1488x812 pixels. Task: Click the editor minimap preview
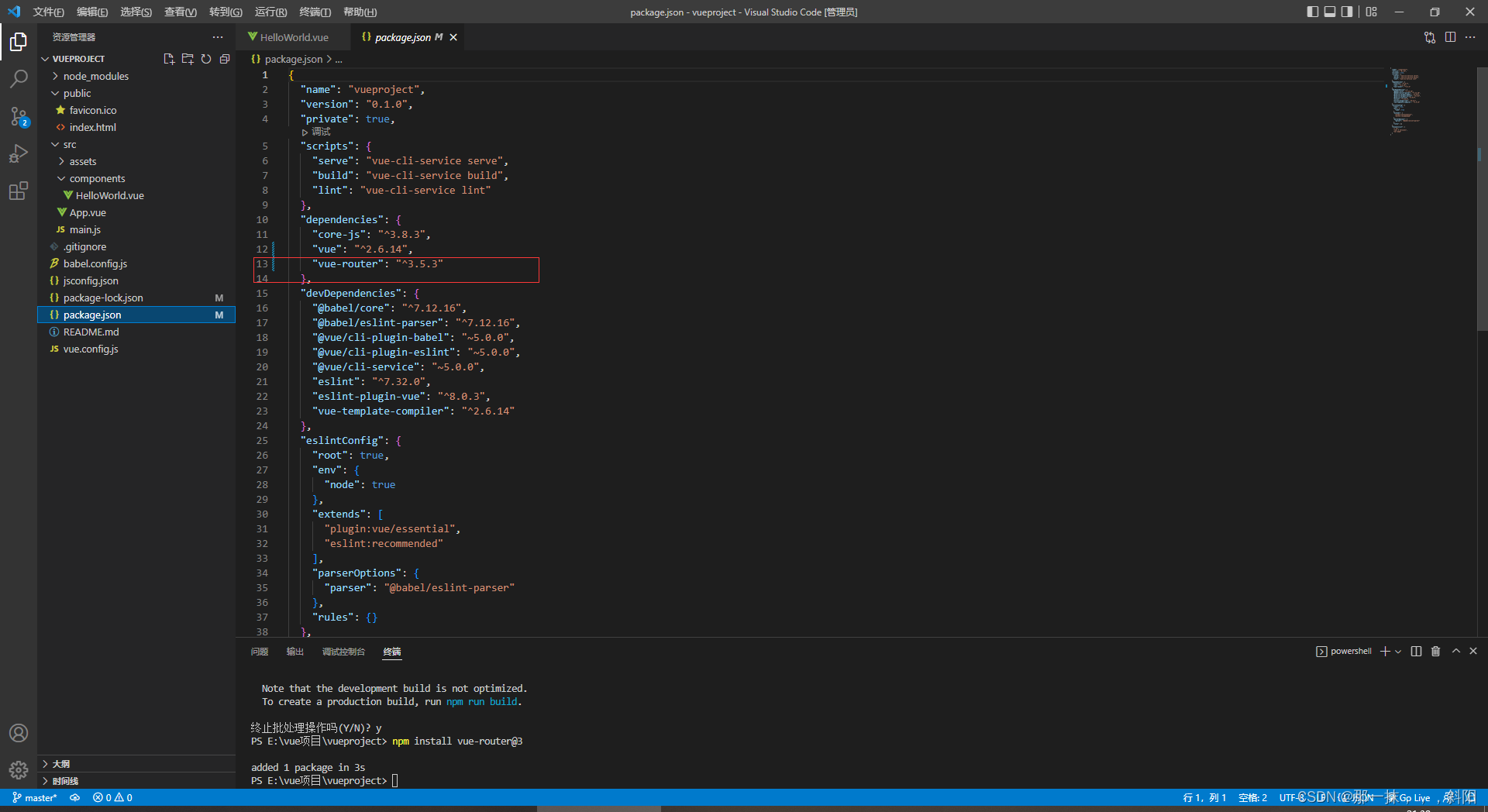pyautogui.click(x=1405, y=101)
